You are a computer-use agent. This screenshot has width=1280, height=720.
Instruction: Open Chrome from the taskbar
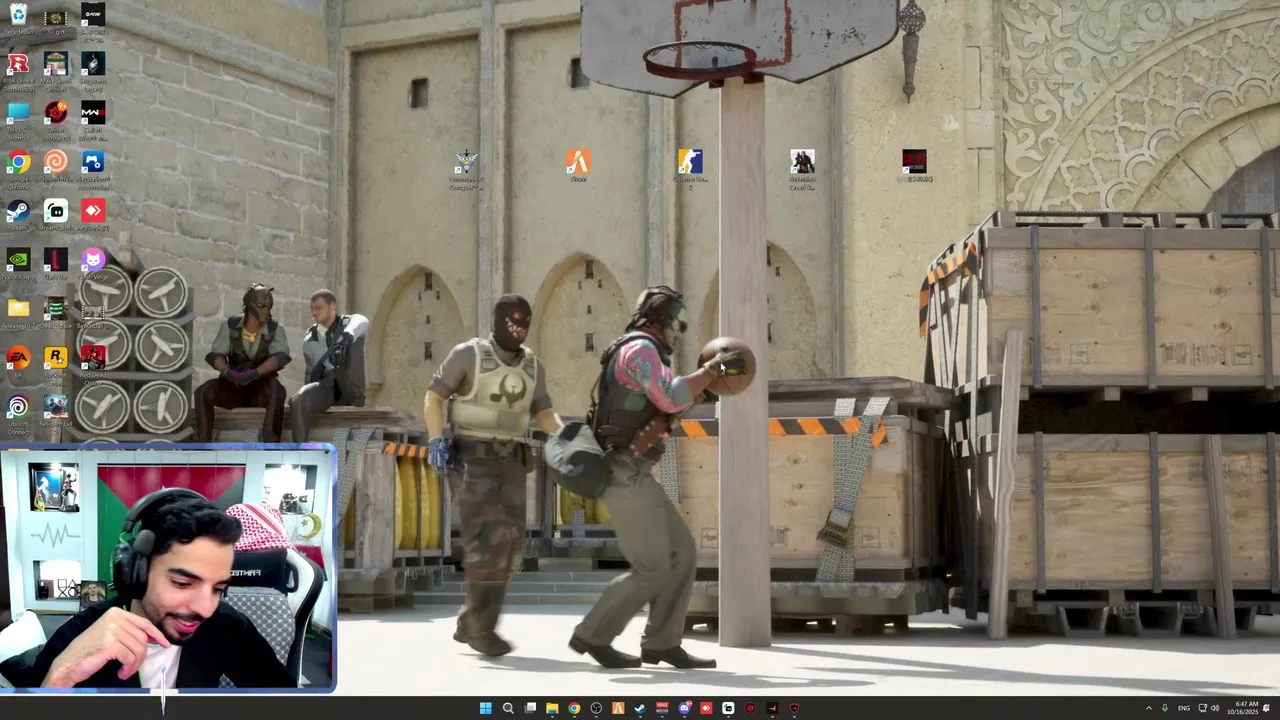[x=574, y=708]
